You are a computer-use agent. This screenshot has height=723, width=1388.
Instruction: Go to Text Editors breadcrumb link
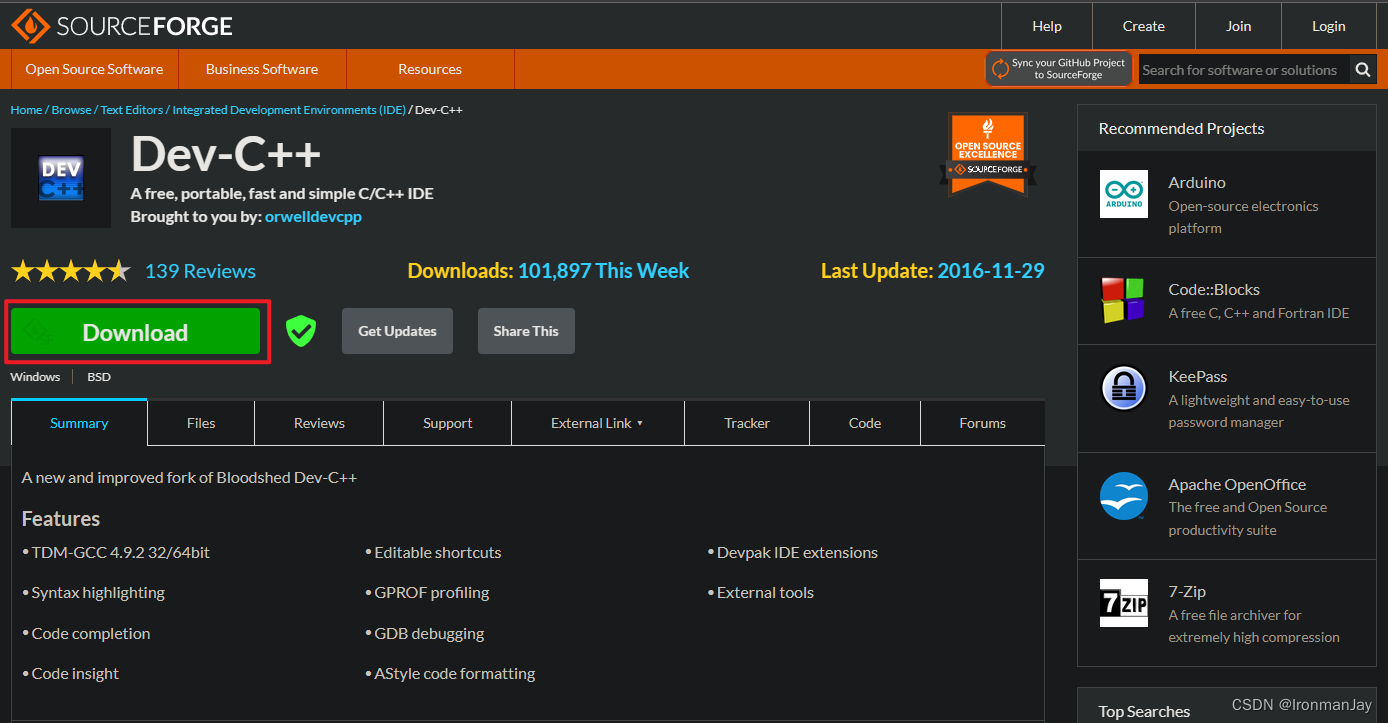coord(132,110)
